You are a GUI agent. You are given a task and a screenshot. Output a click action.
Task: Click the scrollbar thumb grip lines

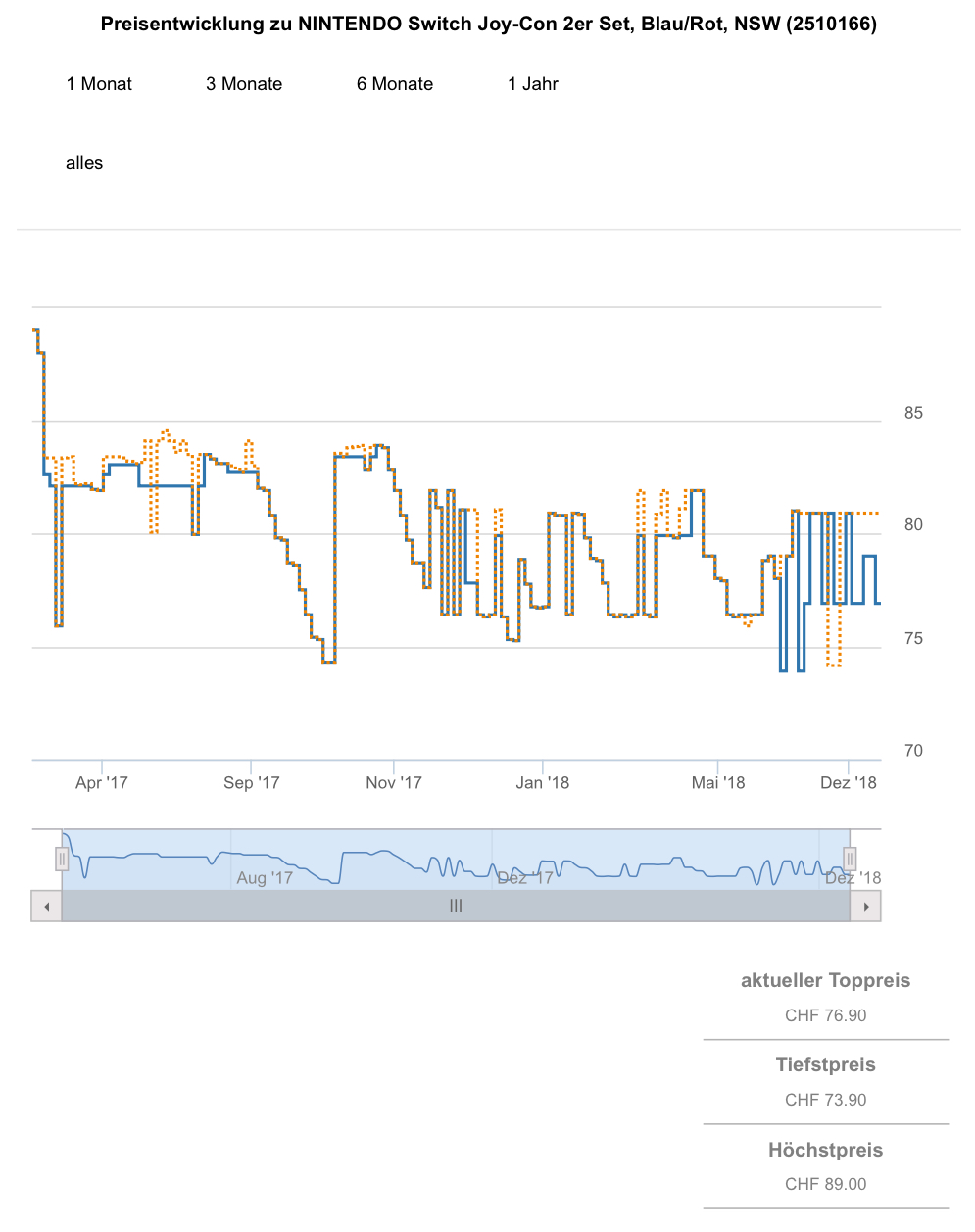pyautogui.click(x=456, y=907)
